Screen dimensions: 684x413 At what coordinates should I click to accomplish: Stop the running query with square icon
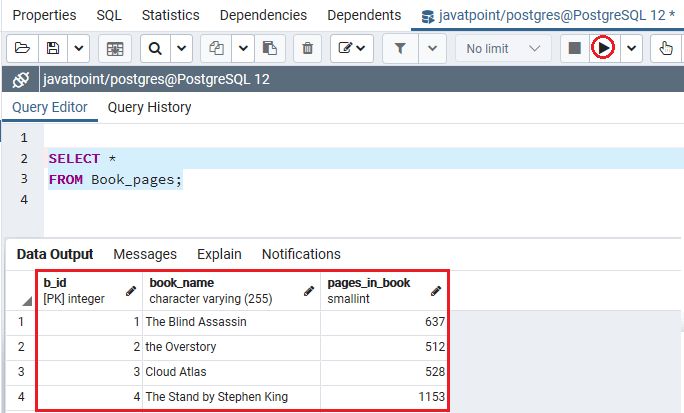point(575,48)
